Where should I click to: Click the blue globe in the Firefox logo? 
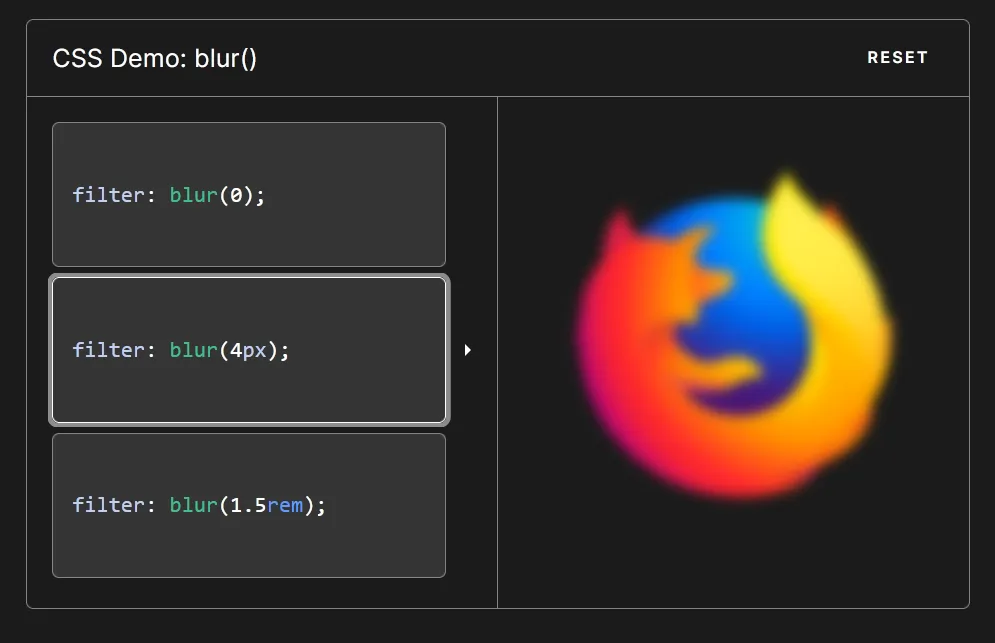740,300
